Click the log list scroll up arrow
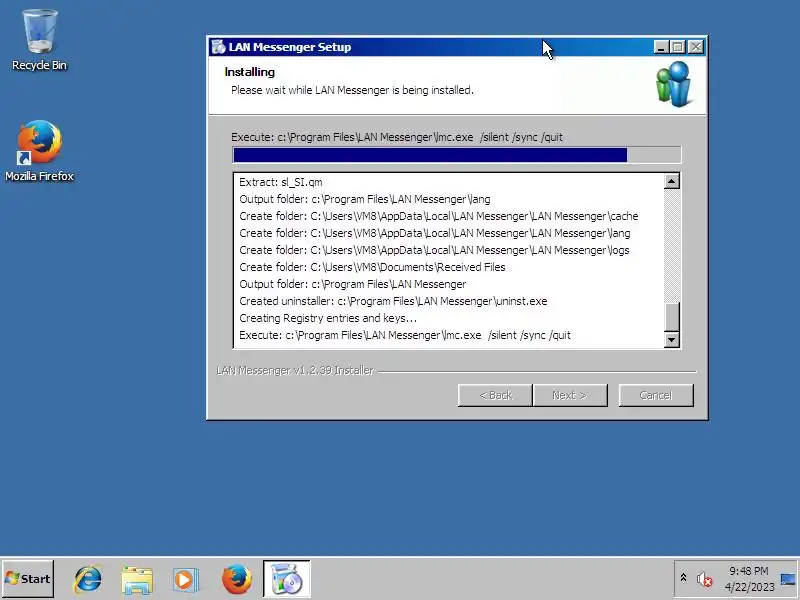 click(672, 181)
